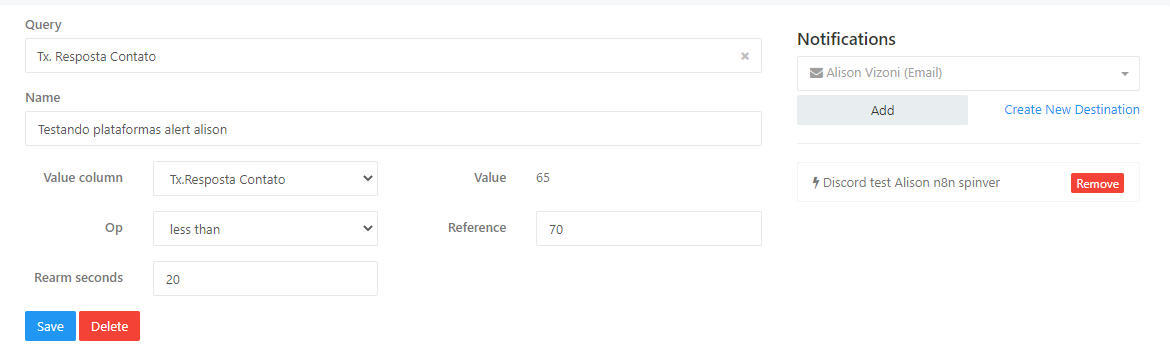Select the Rearm seconds input box

[x=265, y=279]
